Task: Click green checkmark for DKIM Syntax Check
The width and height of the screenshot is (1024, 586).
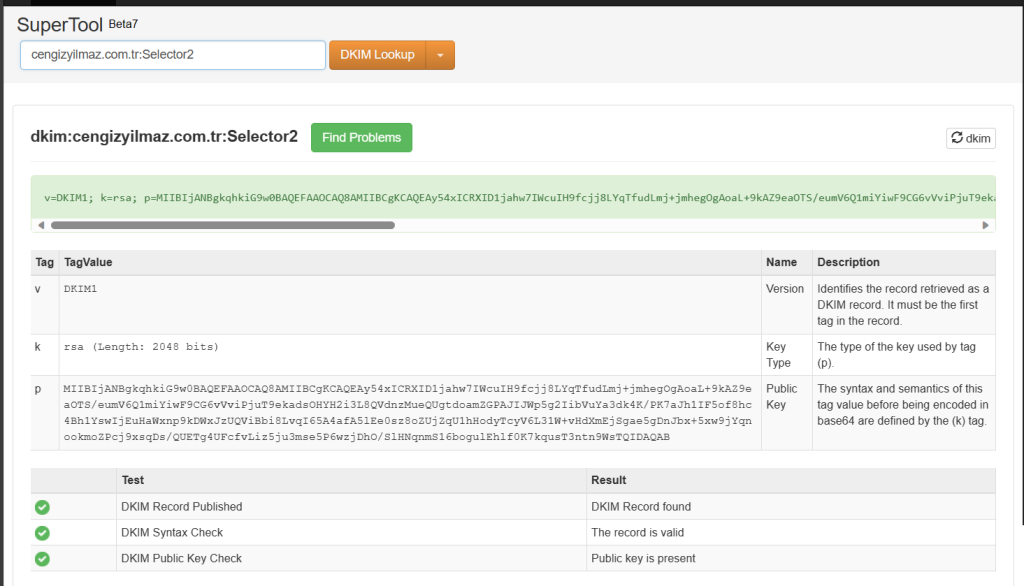Action: (x=42, y=533)
